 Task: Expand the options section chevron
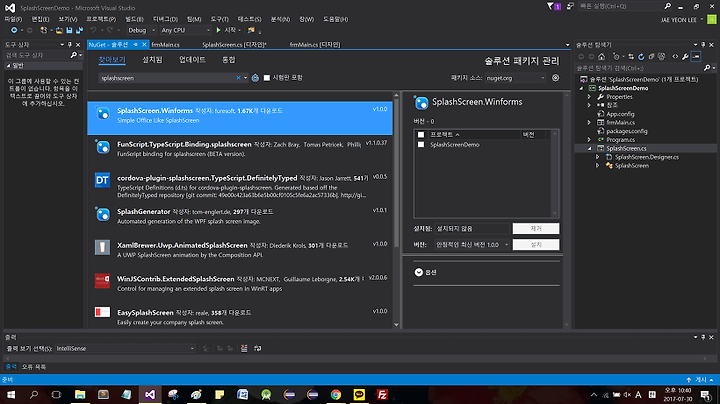[419, 272]
